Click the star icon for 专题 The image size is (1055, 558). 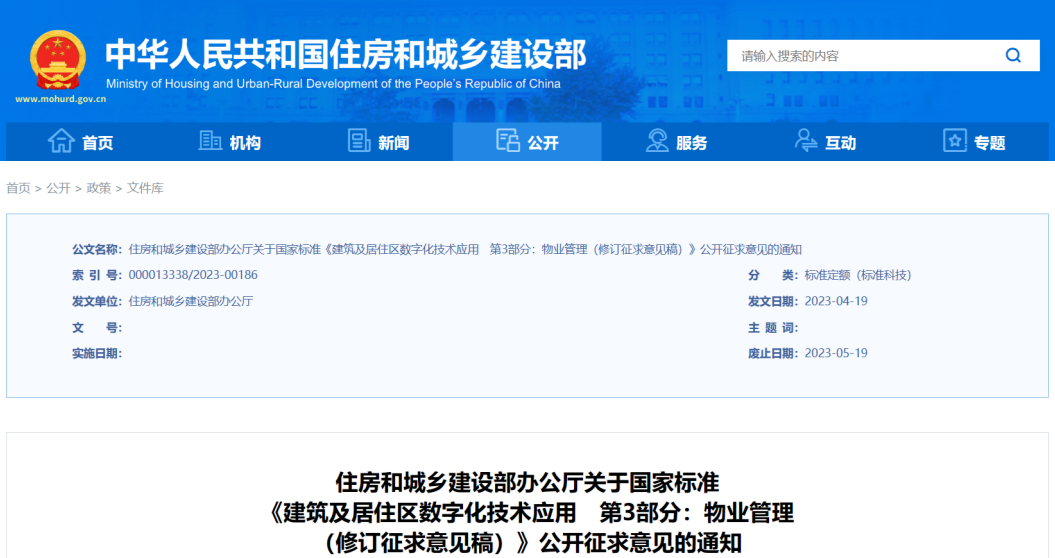click(x=955, y=141)
